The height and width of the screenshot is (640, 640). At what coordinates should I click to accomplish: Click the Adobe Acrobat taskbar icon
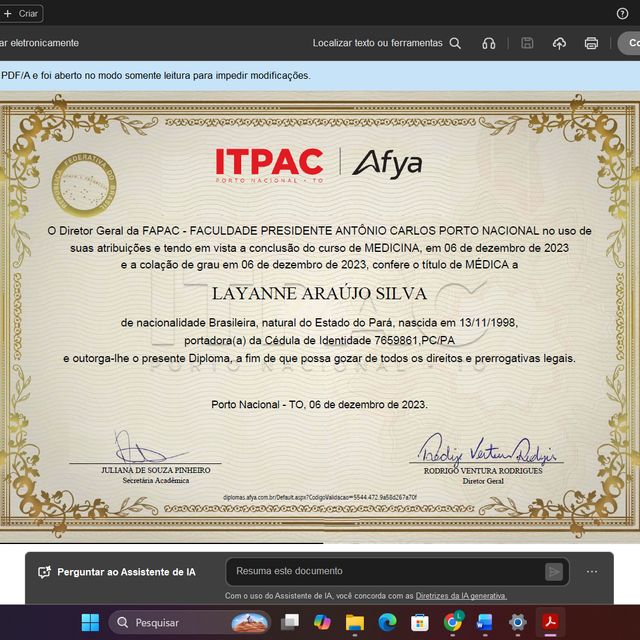[550, 622]
